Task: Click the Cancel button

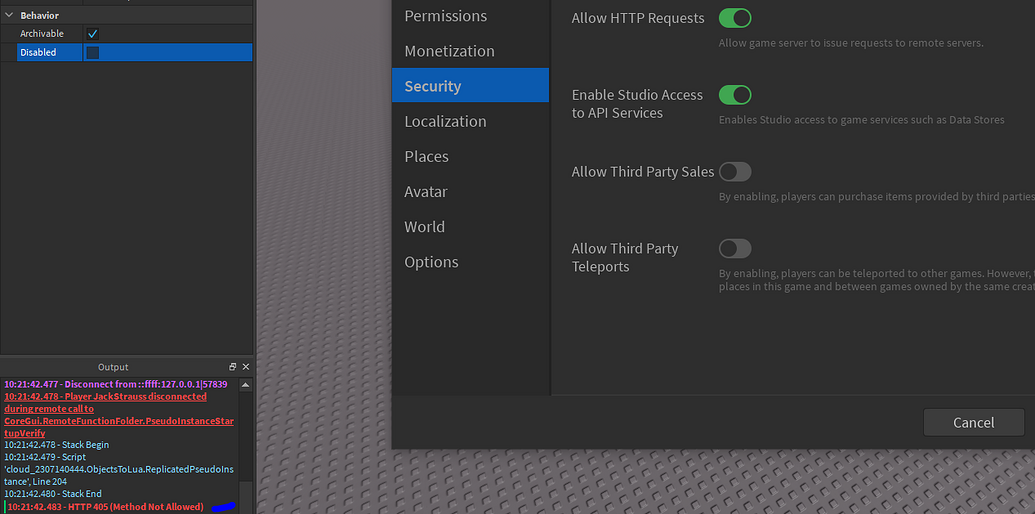Action: [974, 422]
